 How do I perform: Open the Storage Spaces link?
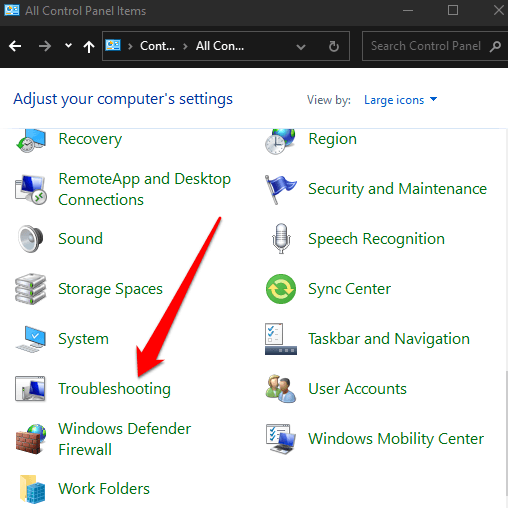[110, 289]
